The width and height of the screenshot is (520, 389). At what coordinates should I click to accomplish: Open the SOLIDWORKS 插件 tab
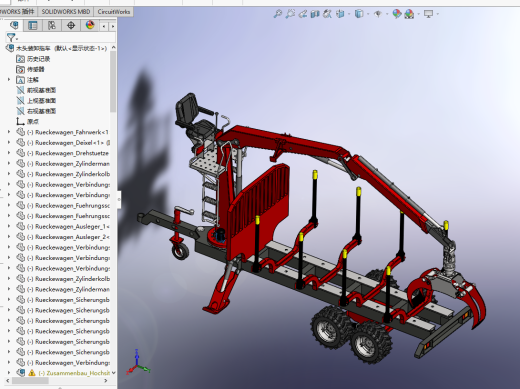[18, 12]
